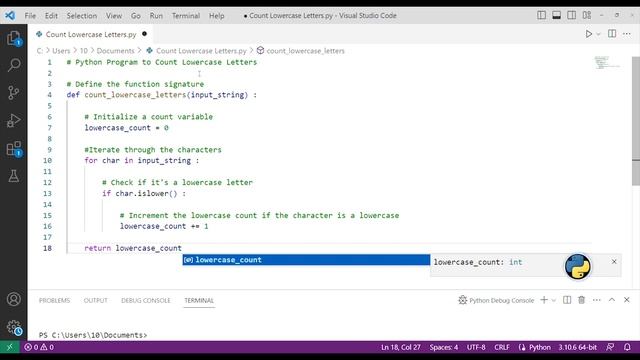Open the Edit menu
Screen dimensions: 640x360
(x=51, y=16)
